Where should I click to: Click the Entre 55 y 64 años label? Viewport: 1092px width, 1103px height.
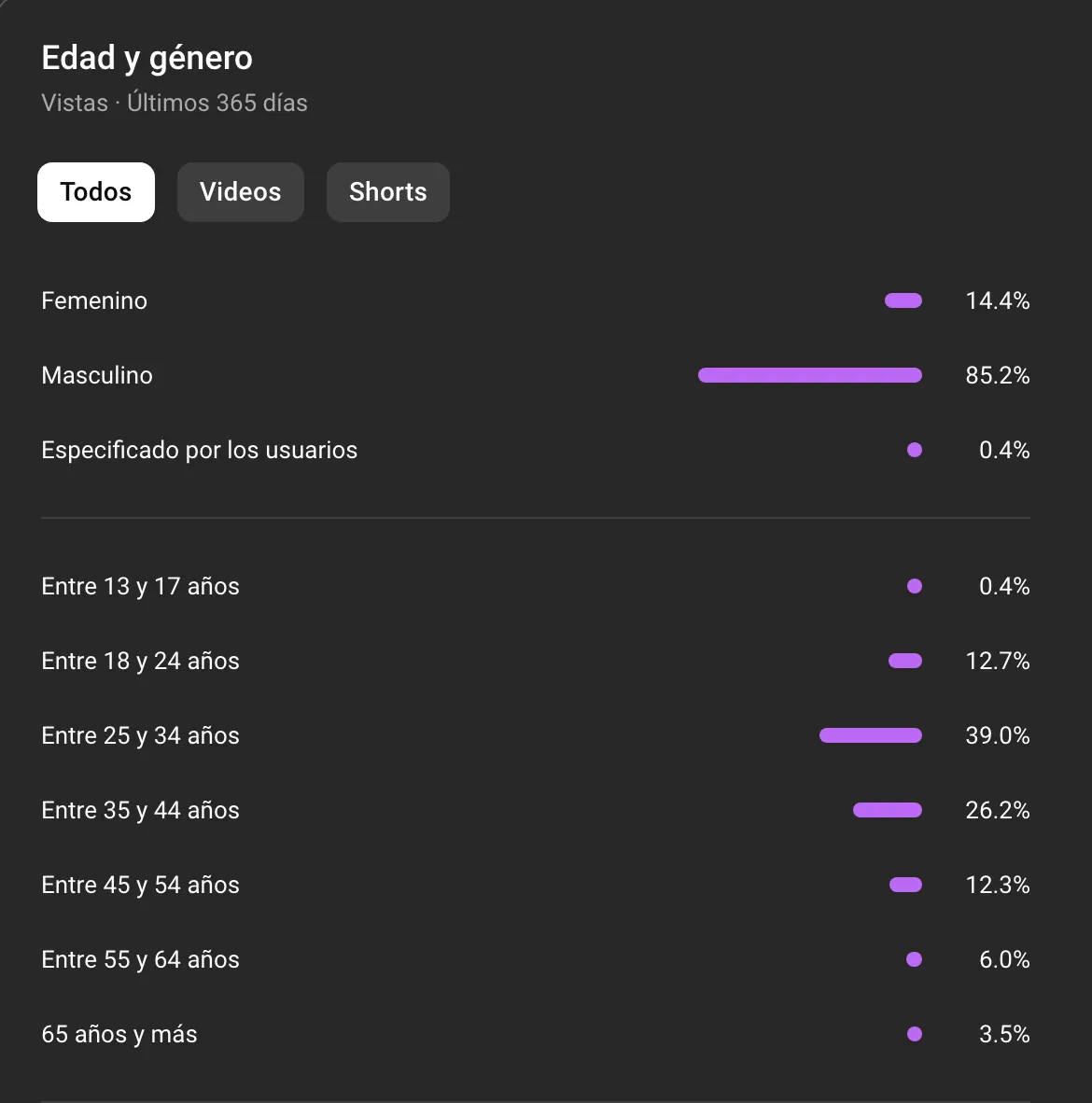tap(140, 959)
